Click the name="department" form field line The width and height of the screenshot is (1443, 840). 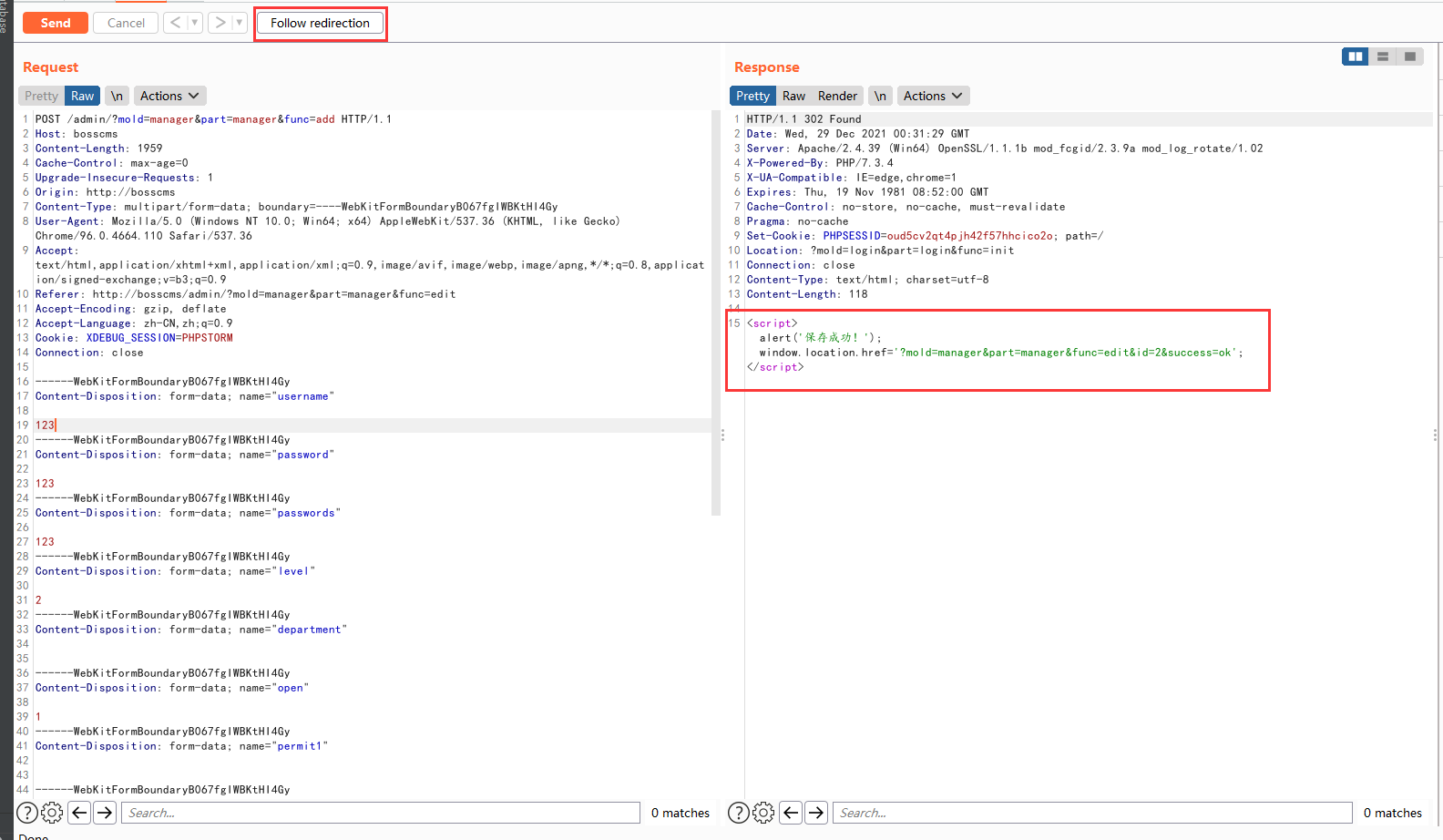191,630
